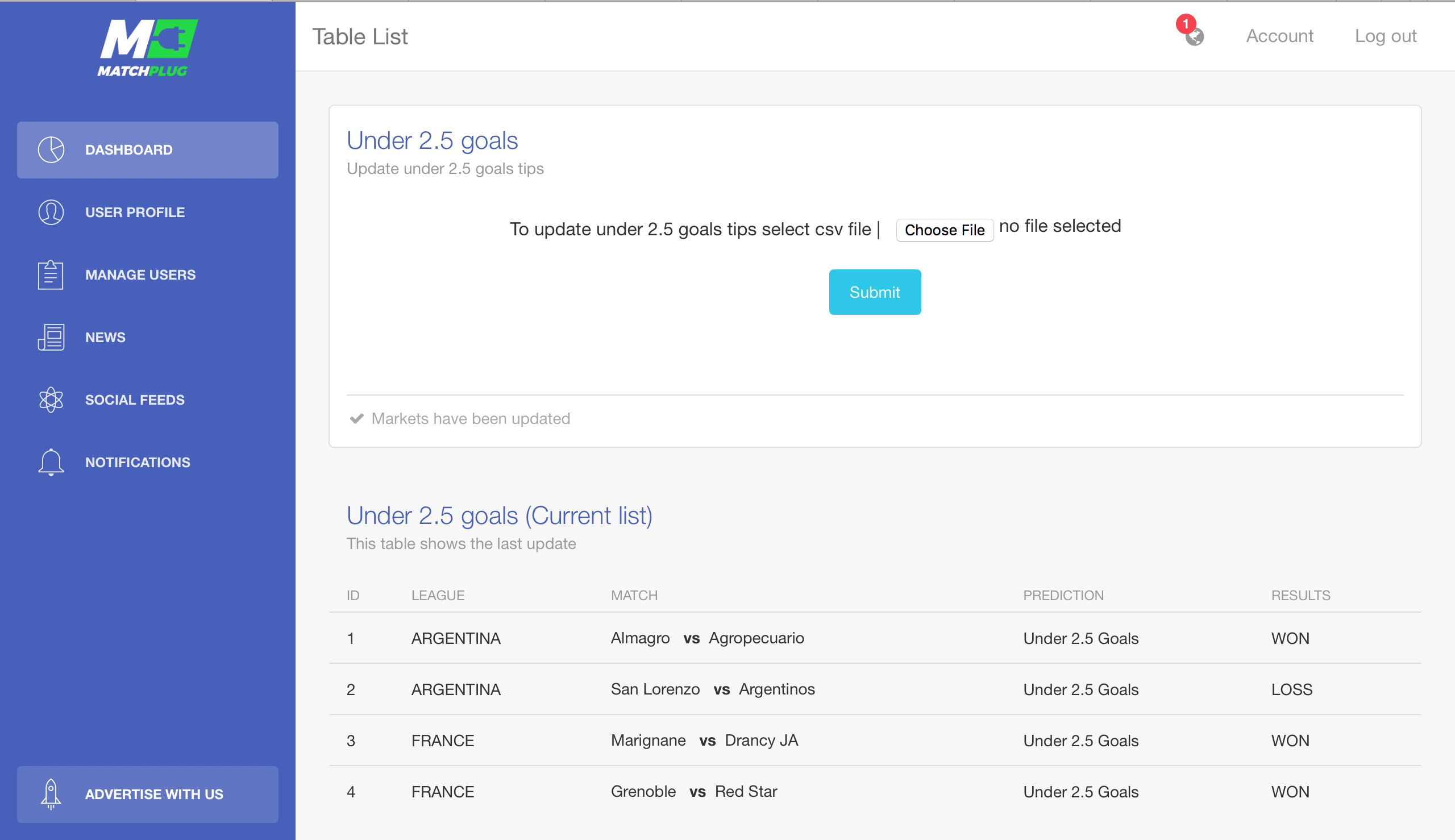Open the Social Feeds page
Image resolution: width=1455 pixels, height=840 pixels.
click(148, 399)
